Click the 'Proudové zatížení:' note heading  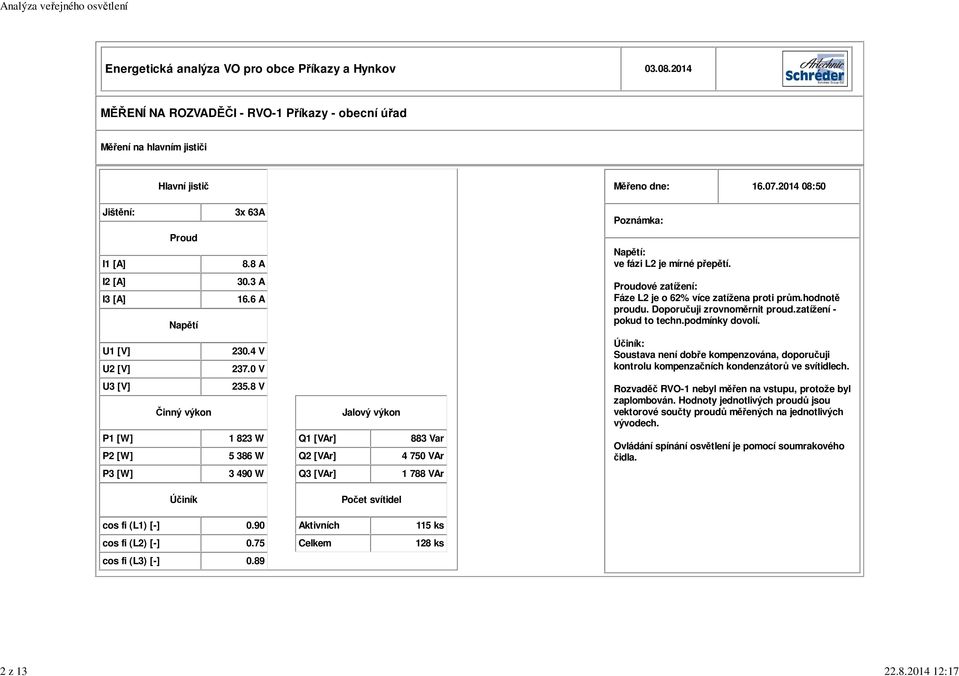click(x=656, y=287)
